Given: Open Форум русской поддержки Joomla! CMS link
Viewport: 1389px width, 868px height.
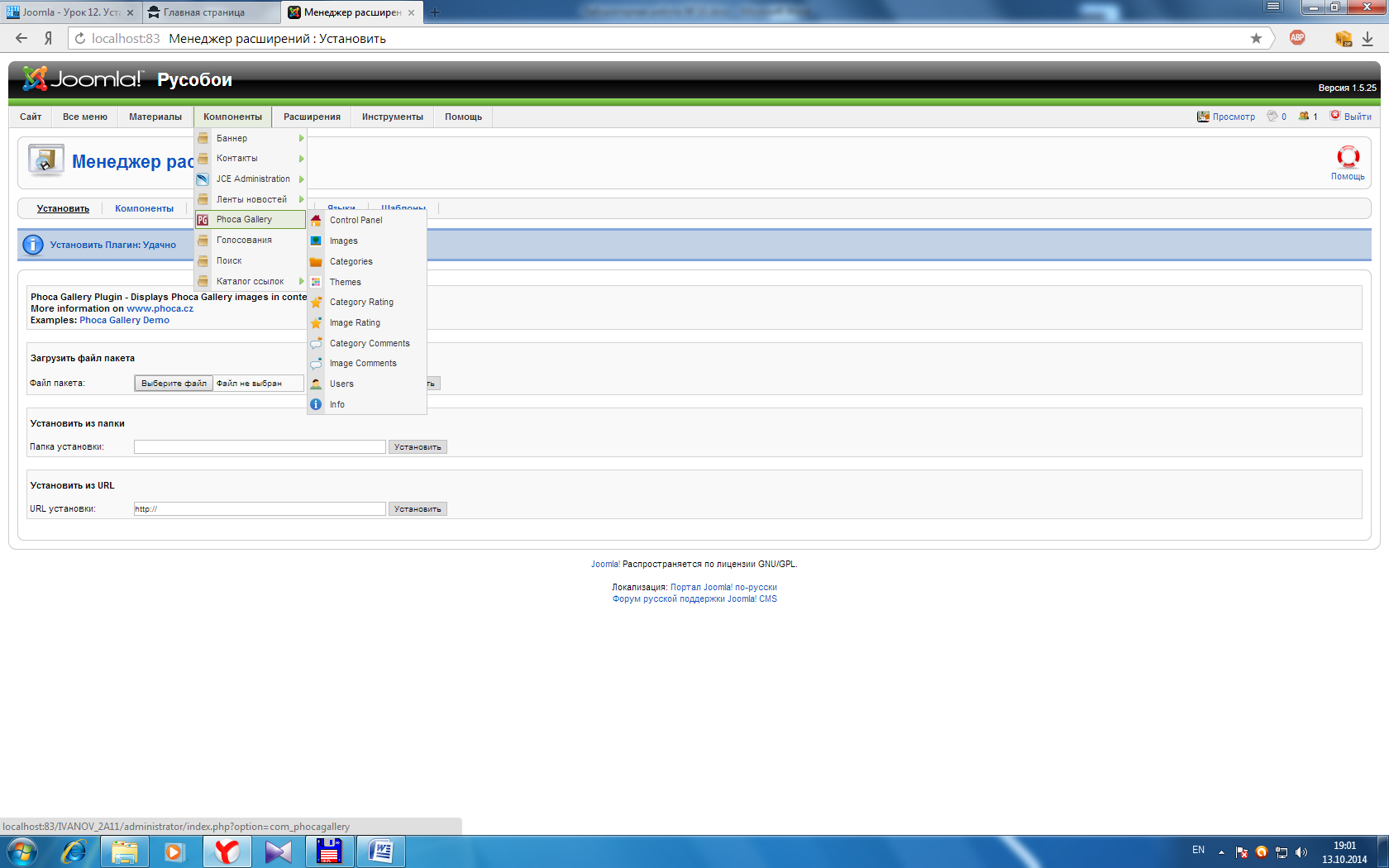Looking at the screenshot, I should coord(694,599).
